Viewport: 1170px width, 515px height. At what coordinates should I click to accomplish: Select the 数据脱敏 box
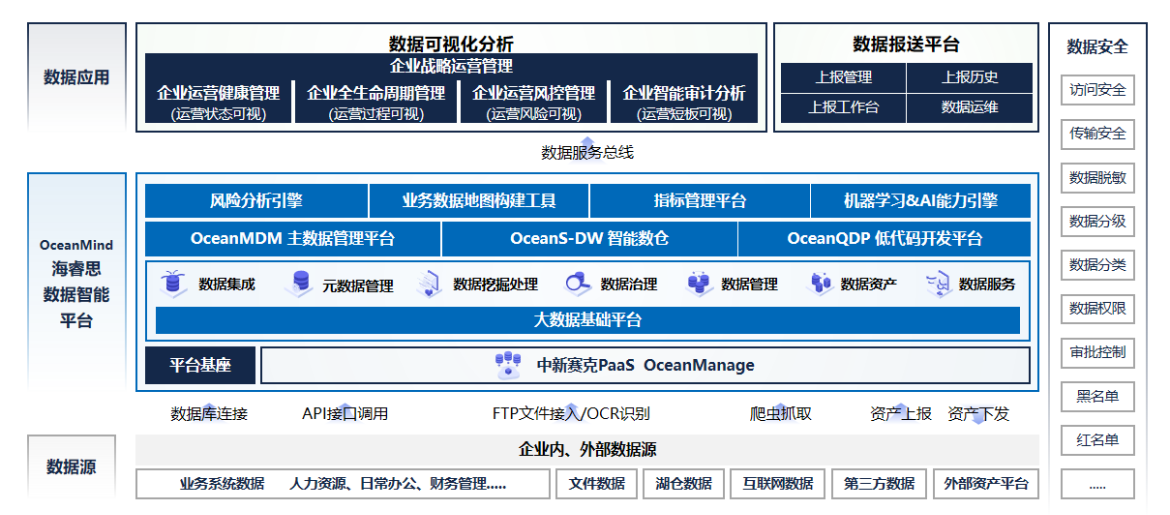point(1097,178)
